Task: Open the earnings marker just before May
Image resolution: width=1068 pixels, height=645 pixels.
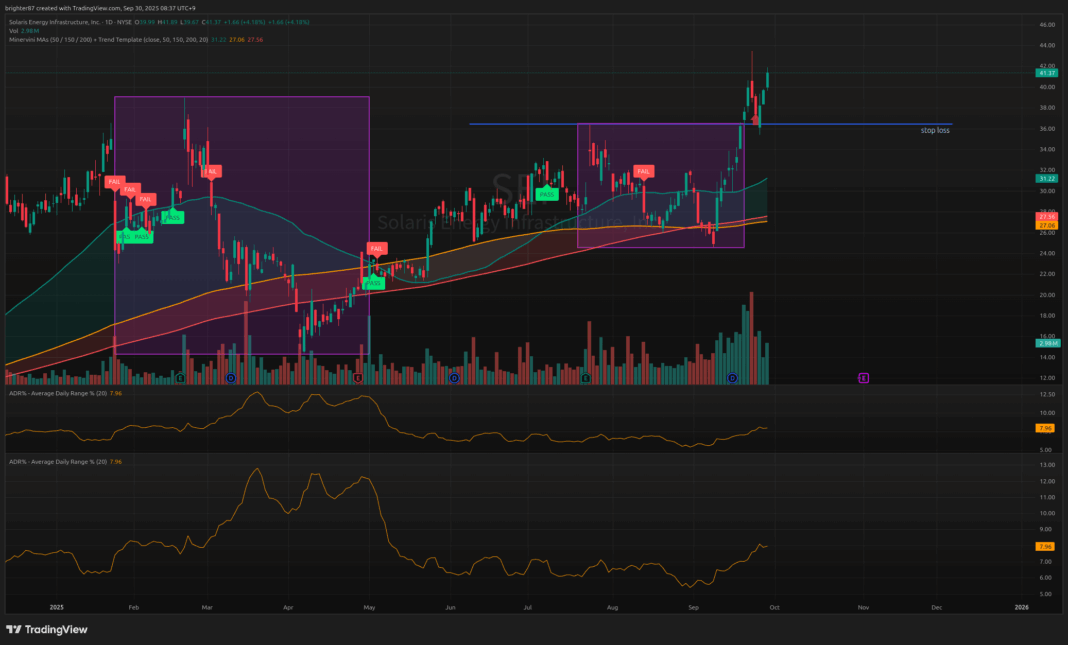Action: tap(358, 378)
